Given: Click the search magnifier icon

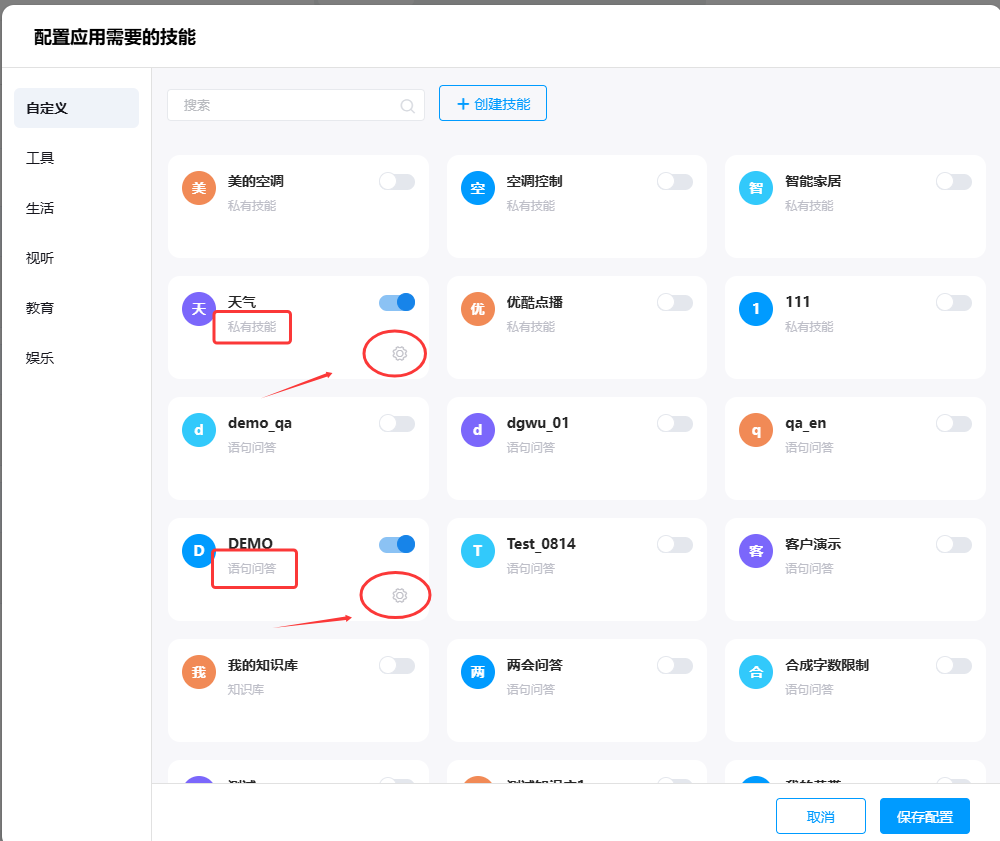Looking at the screenshot, I should pyautogui.click(x=407, y=105).
